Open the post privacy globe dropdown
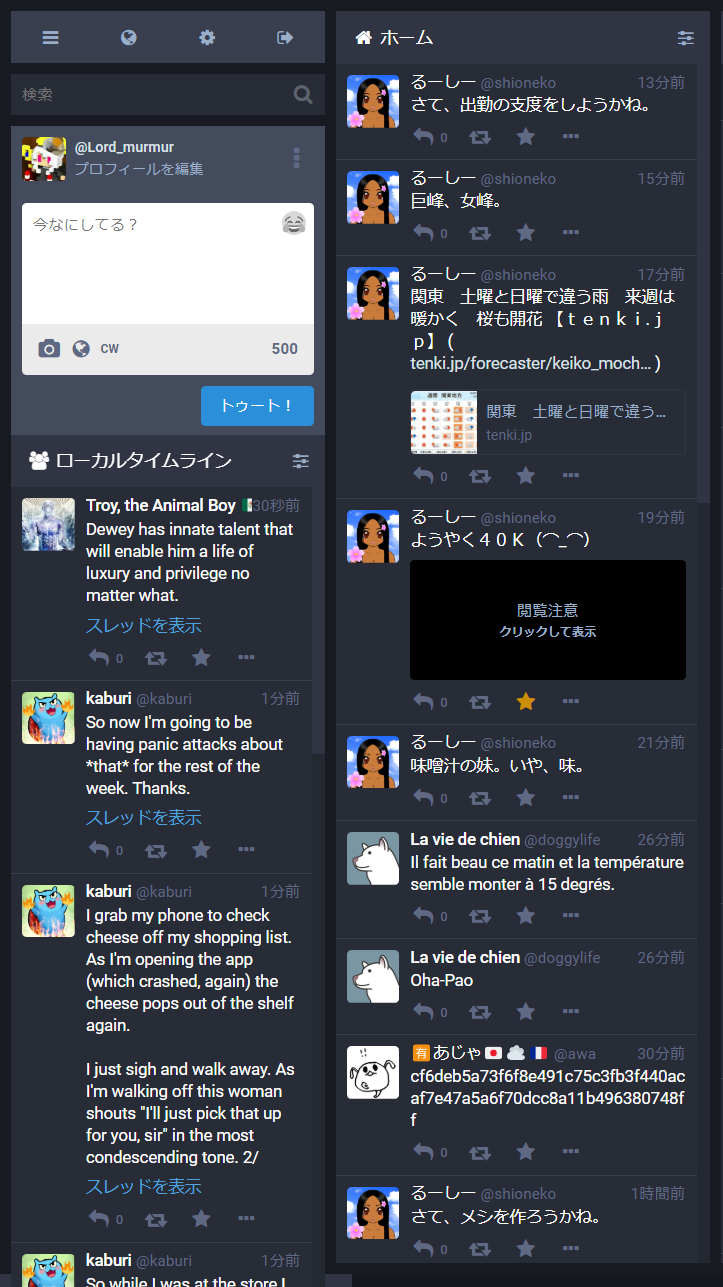 click(x=81, y=349)
